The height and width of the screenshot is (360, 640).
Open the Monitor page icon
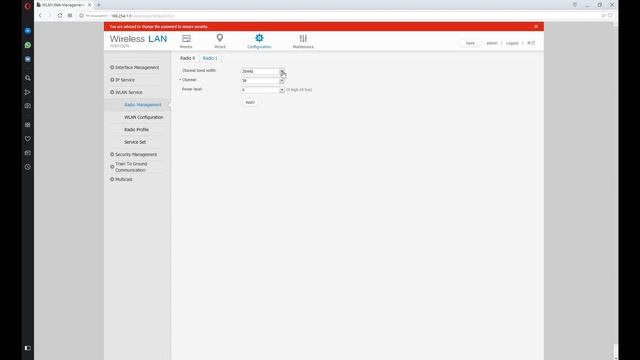pyautogui.click(x=186, y=39)
